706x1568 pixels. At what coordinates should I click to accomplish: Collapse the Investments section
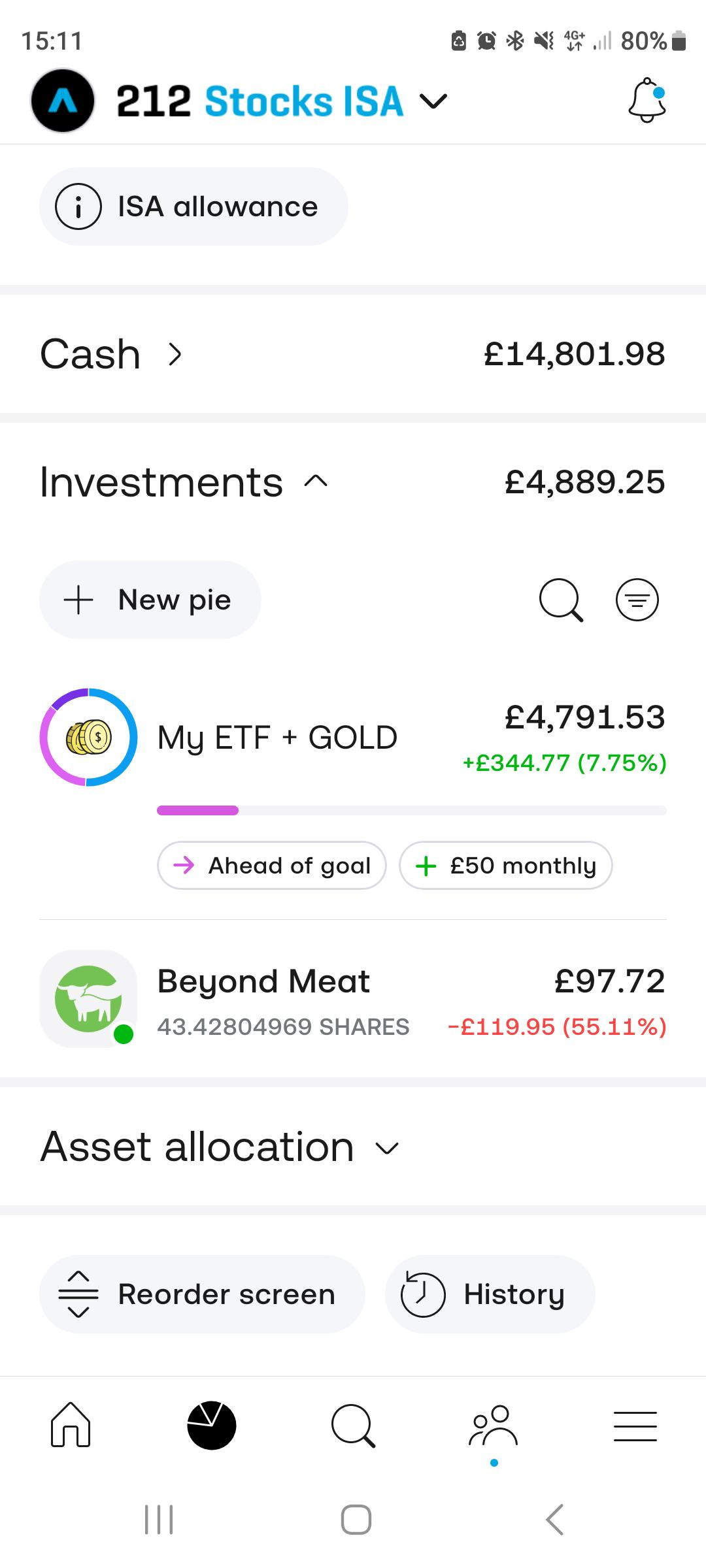[x=316, y=482]
